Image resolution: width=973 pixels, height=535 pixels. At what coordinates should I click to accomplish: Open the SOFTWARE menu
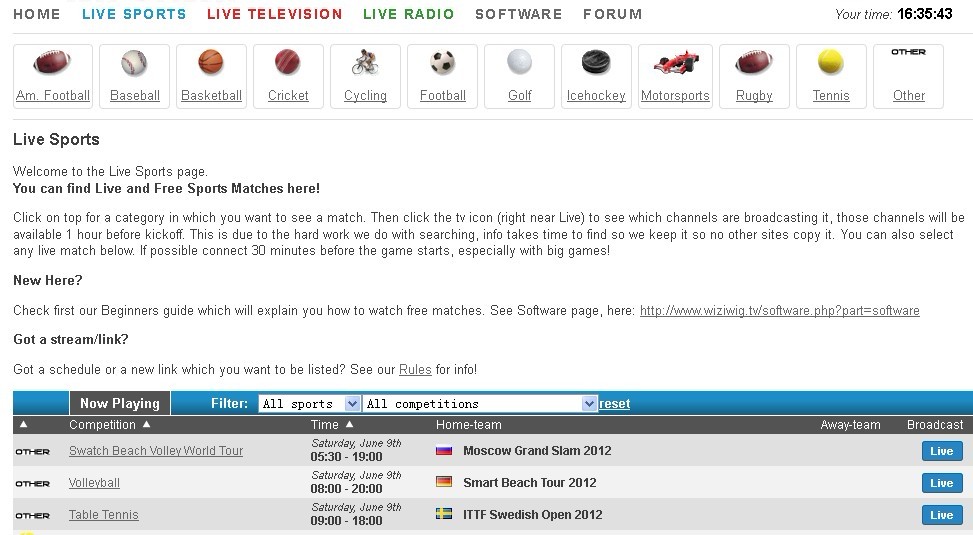coord(519,14)
